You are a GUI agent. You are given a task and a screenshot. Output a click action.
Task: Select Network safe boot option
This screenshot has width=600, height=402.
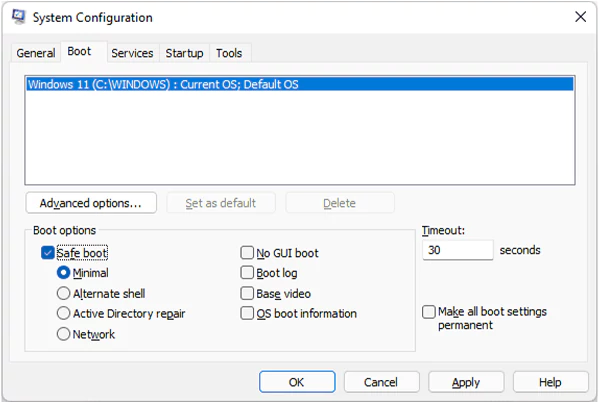(63, 334)
